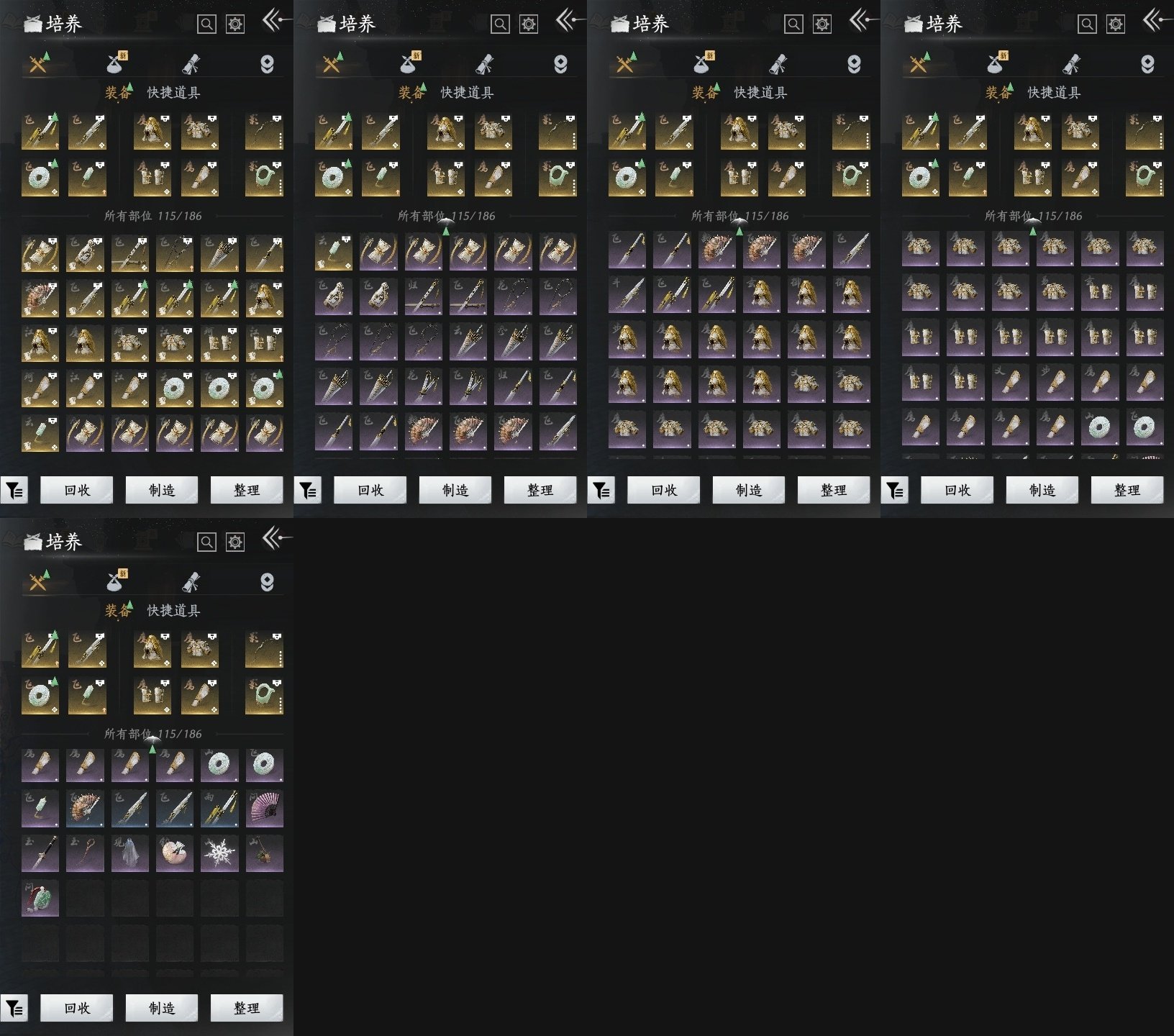Click 制造 button in top-left panel

point(162,490)
